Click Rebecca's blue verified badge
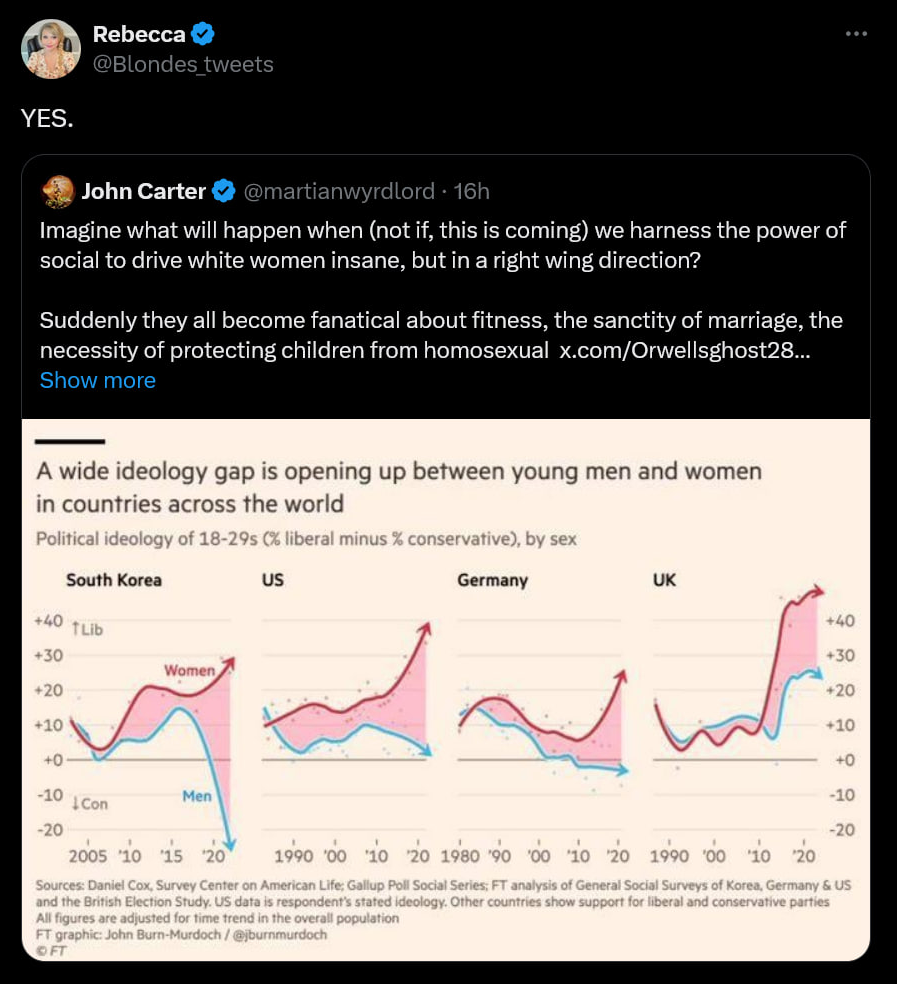The image size is (897, 984). 202,34
